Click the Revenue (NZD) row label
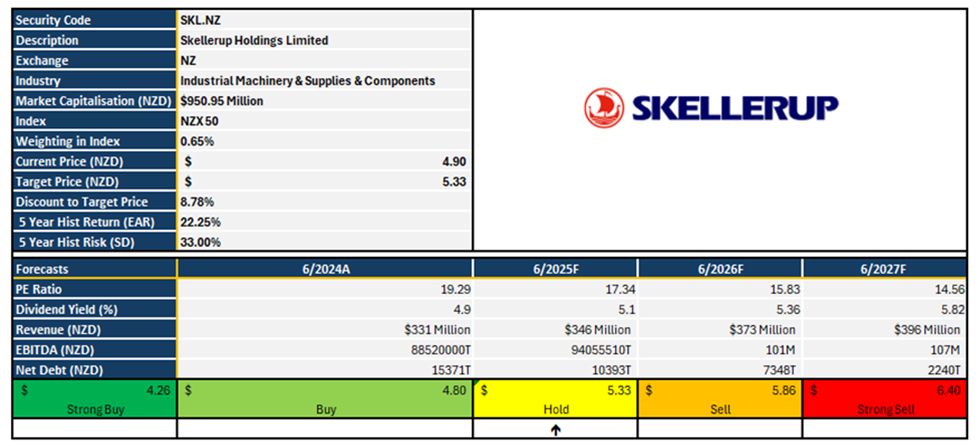The height and width of the screenshot is (447, 978). coord(94,329)
